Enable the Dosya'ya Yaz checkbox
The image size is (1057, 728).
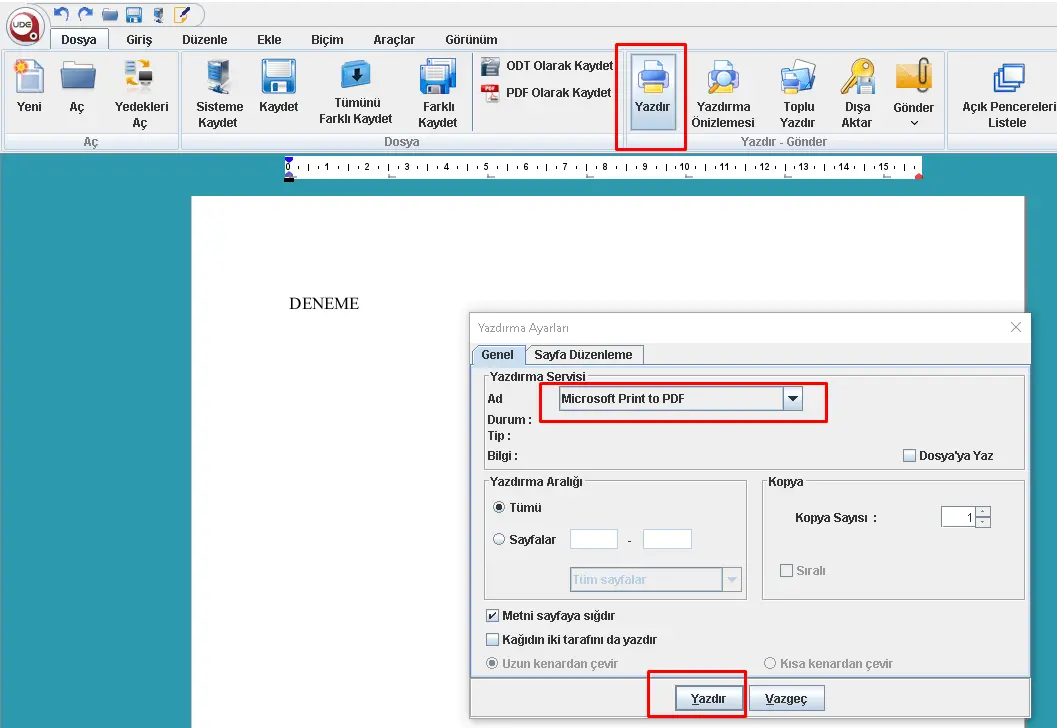(909, 456)
